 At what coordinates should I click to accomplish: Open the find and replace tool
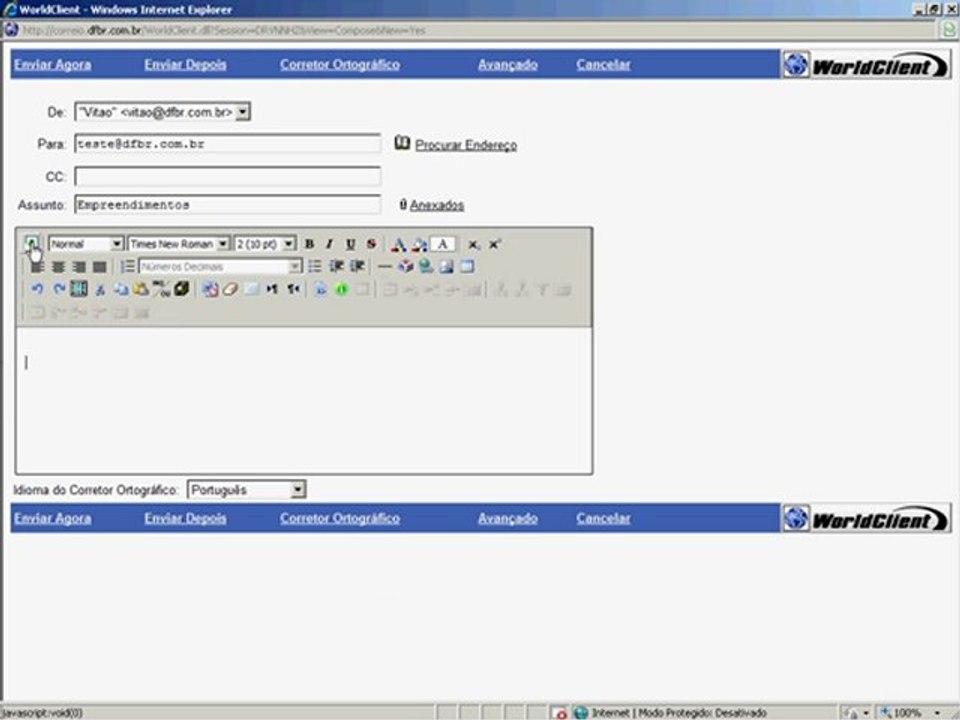click(x=162, y=289)
